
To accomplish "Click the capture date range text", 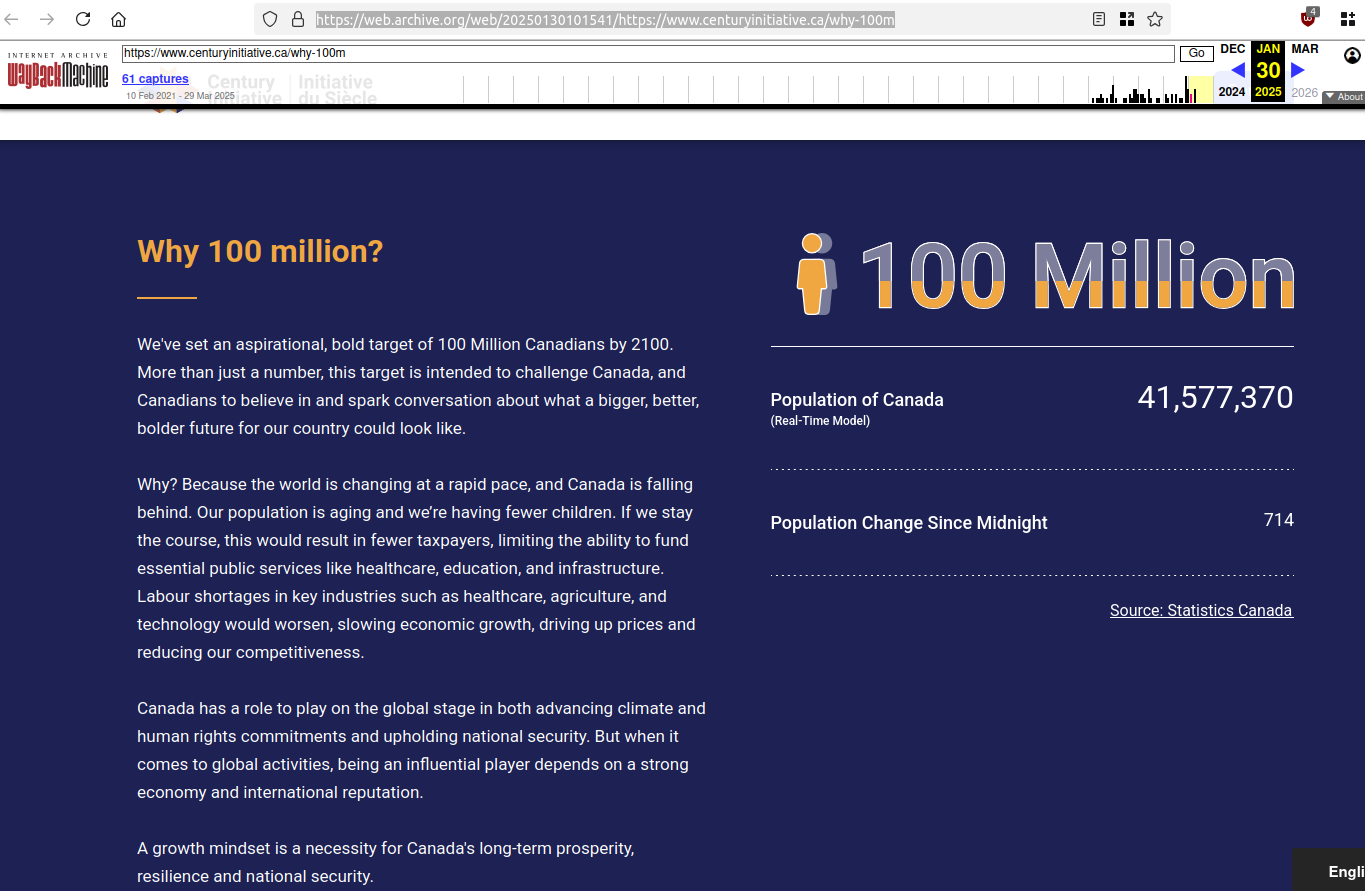I will (180, 96).
